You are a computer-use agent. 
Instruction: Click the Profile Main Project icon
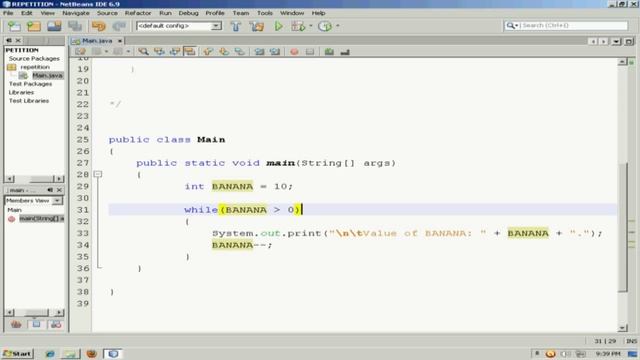pos(325,26)
